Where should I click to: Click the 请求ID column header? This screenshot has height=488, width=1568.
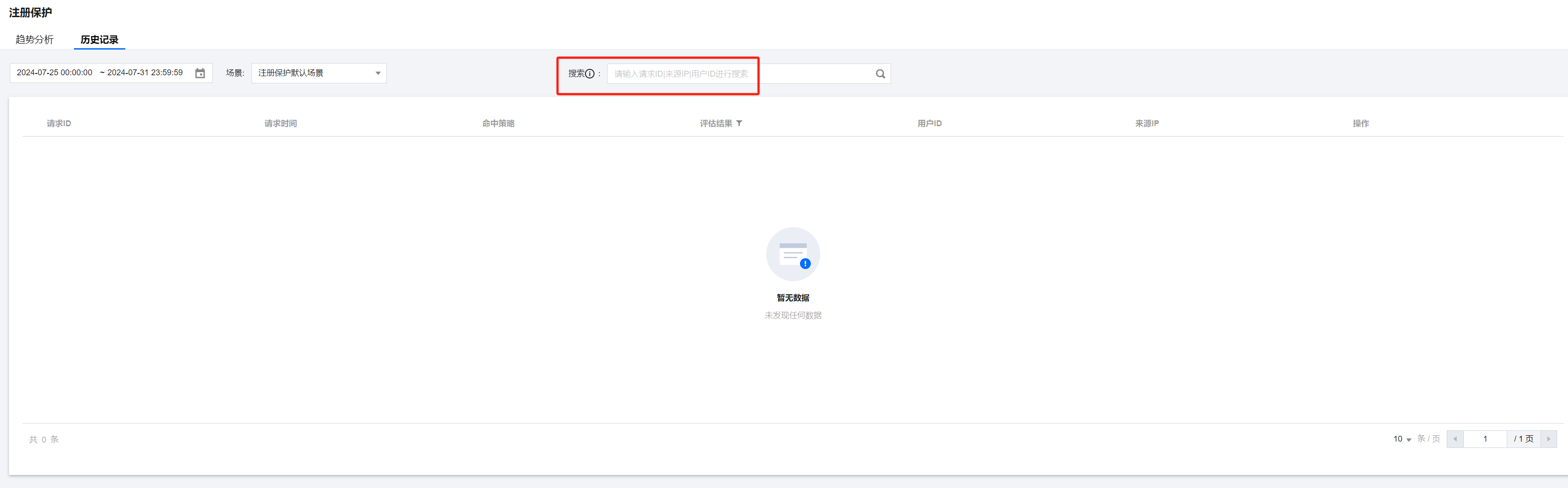click(59, 123)
